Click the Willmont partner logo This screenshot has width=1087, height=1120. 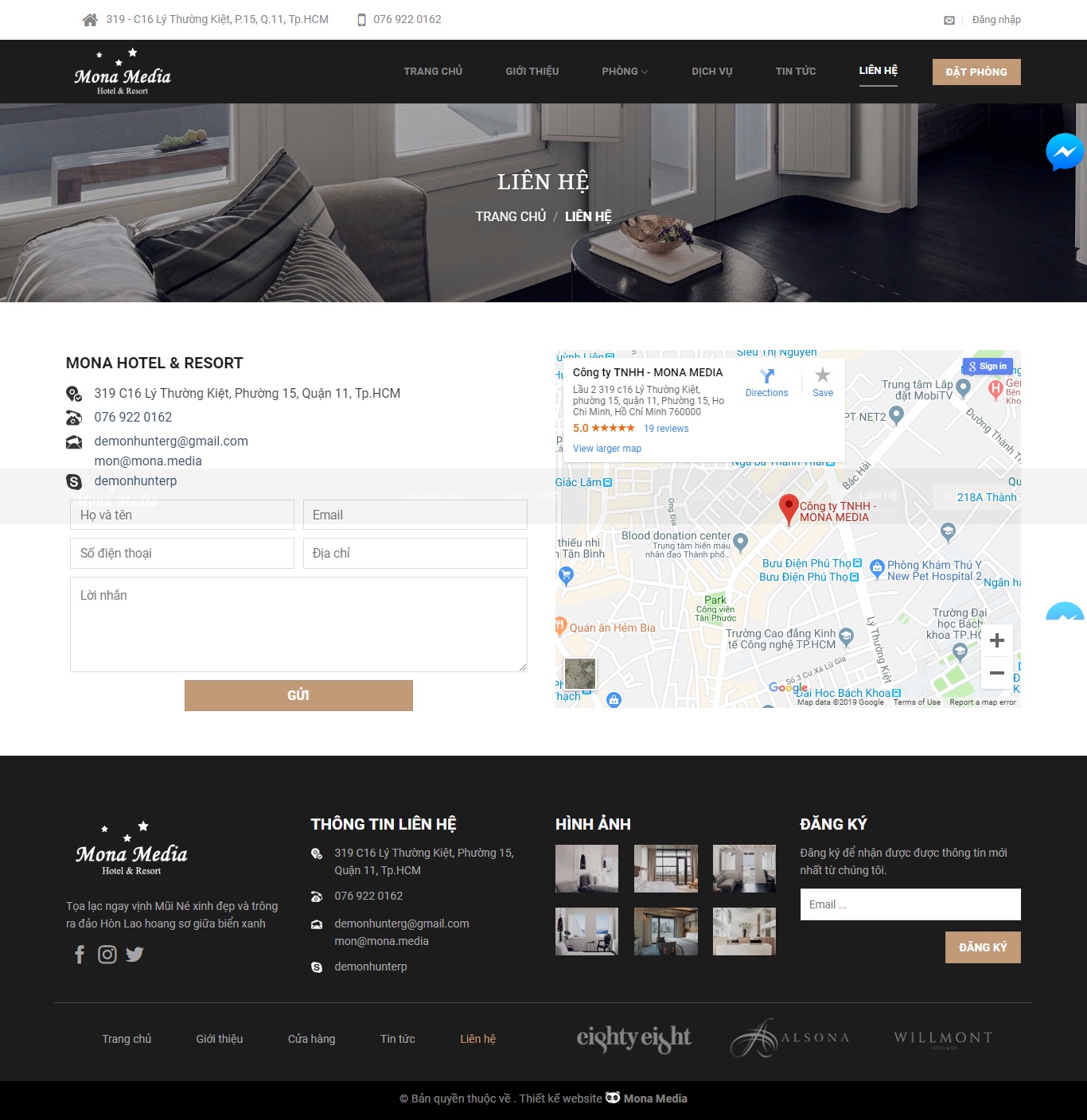[x=943, y=1038]
